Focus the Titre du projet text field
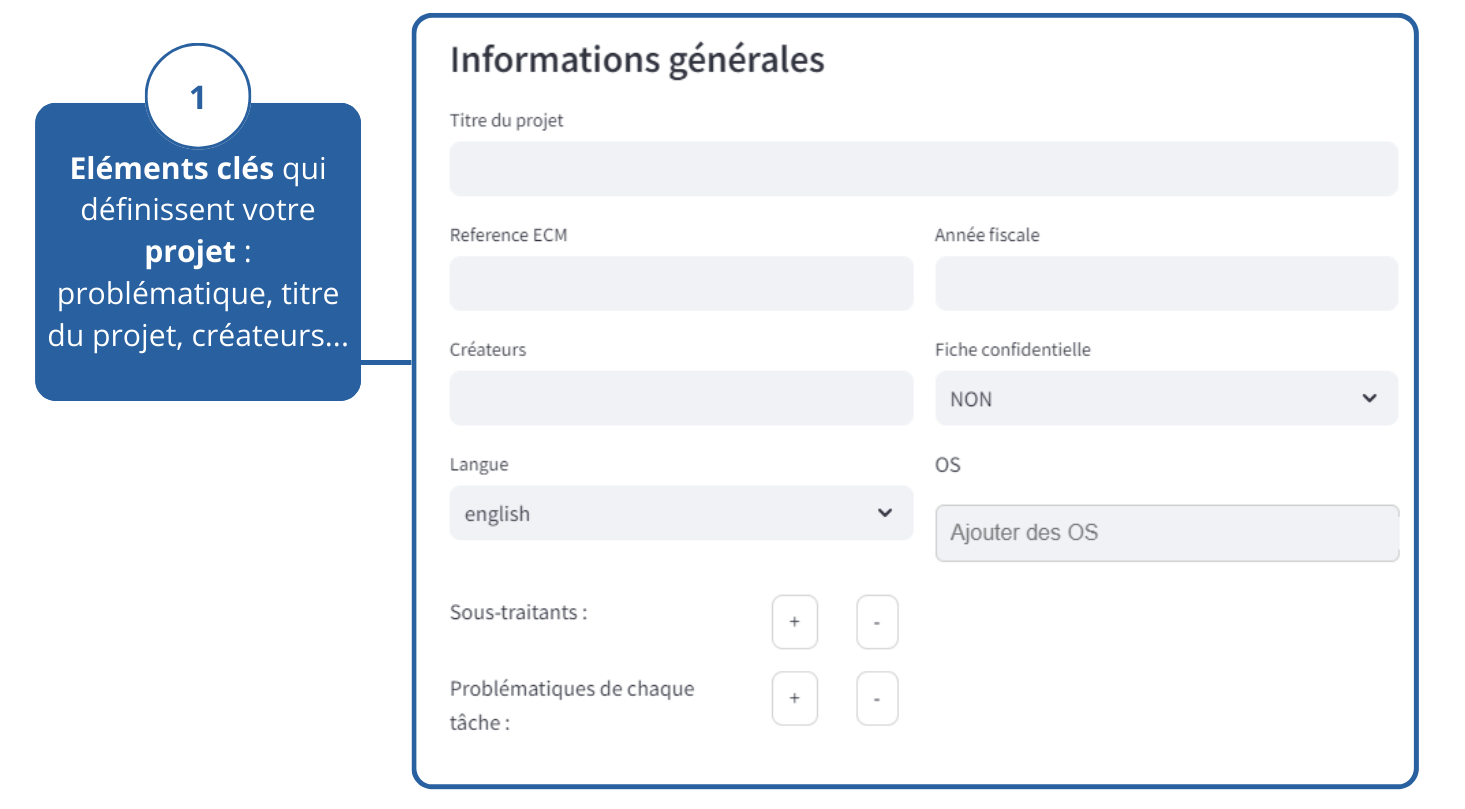Screen dimensions: 1465x809 tap(923, 168)
